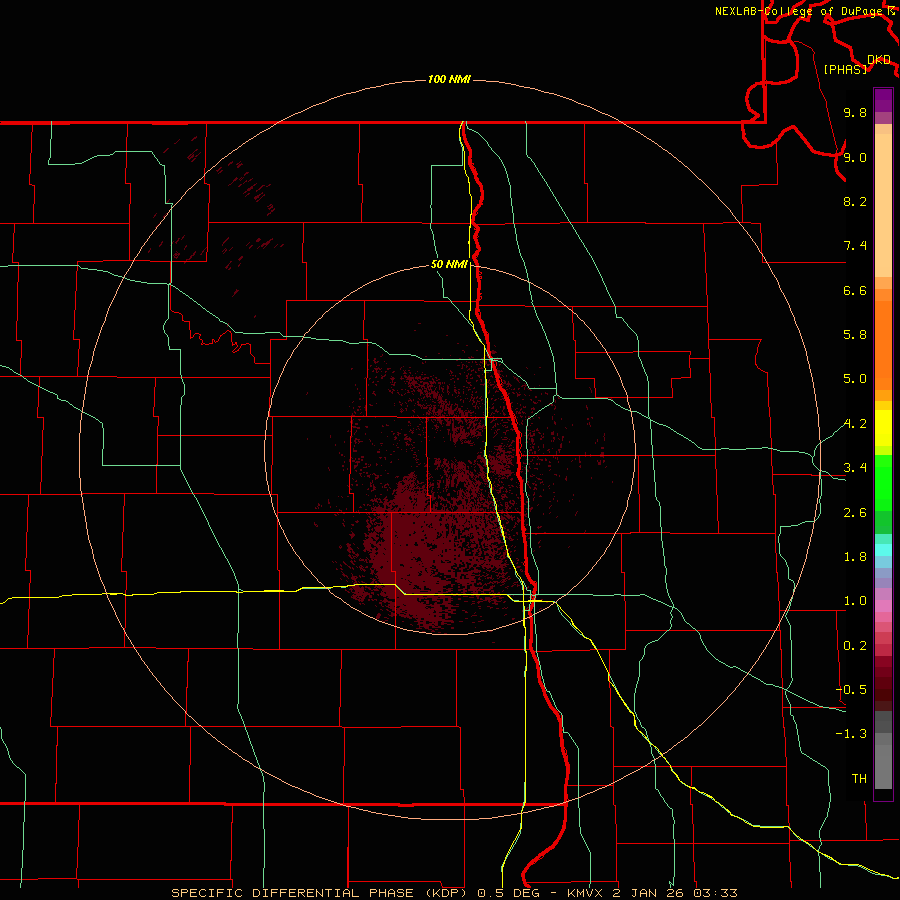
Task: Pick the bright green band on the color bar
Action: tap(883, 482)
